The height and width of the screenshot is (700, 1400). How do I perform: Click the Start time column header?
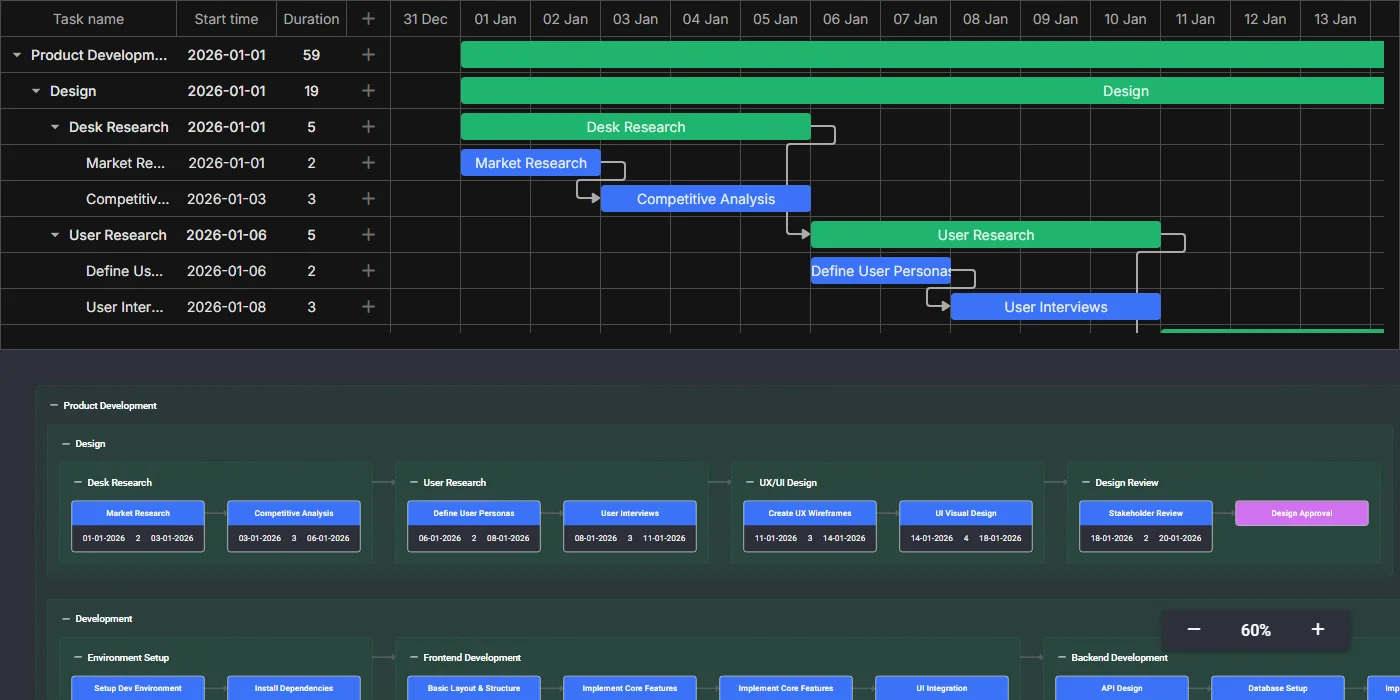click(226, 19)
